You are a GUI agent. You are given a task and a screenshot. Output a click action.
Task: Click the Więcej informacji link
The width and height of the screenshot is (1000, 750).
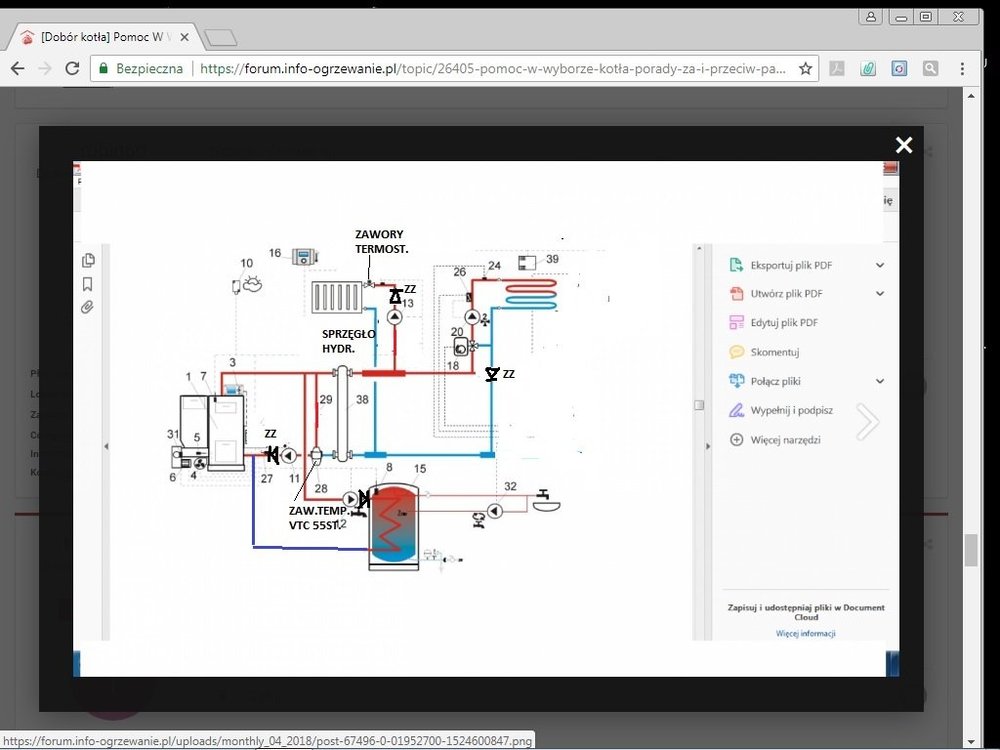coord(805,633)
